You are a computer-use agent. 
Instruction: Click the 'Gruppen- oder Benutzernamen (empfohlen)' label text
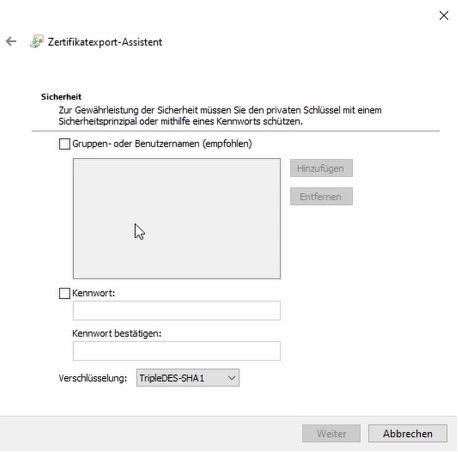(x=162, y=144)
